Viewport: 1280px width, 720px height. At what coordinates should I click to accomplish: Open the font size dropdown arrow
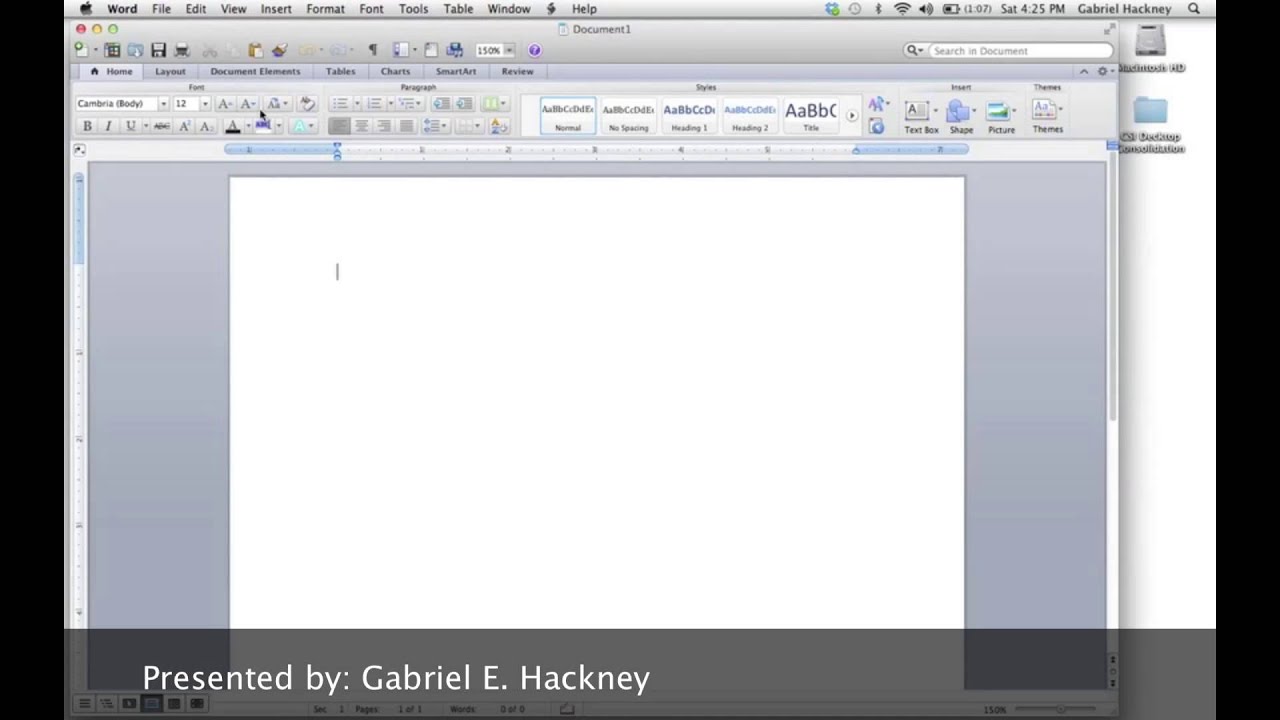pos(205,104)
